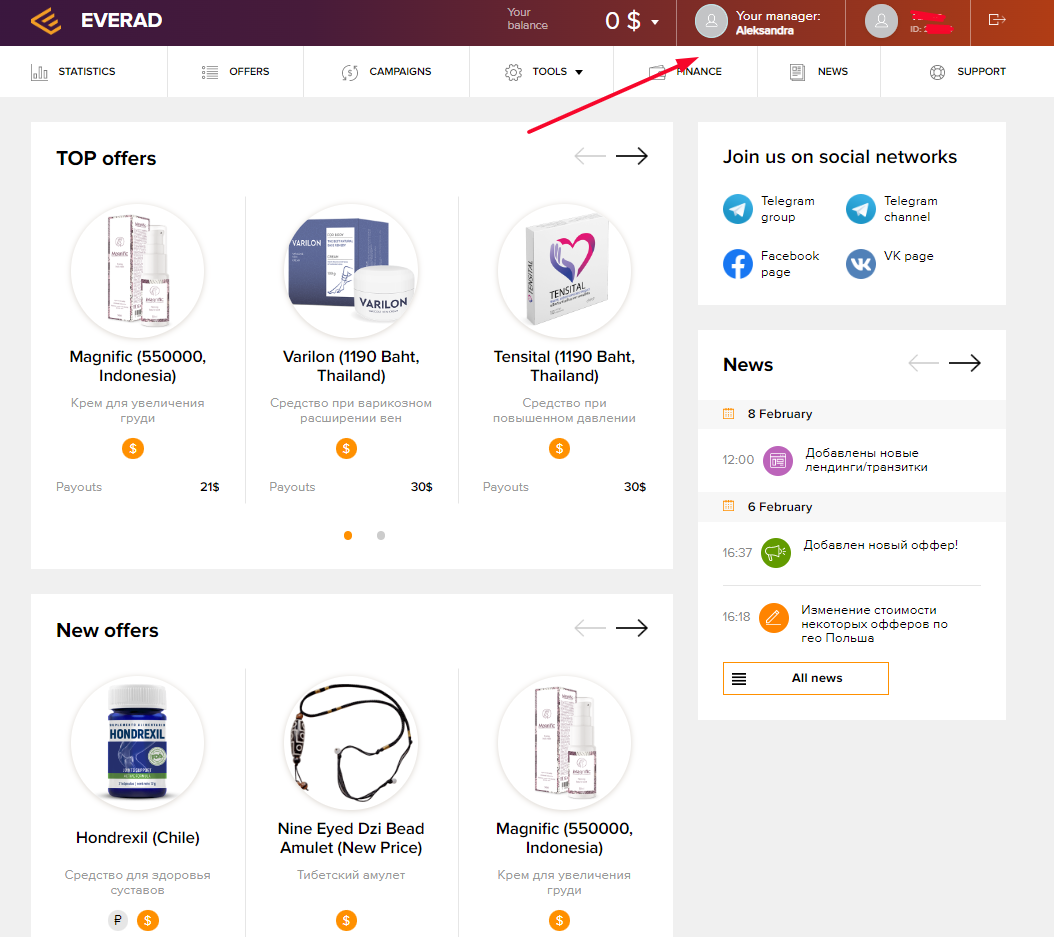Open news 'Добавлен новый оффер!'
Image resolution: width=1054 pixels, height=937 pixels.
881,545
